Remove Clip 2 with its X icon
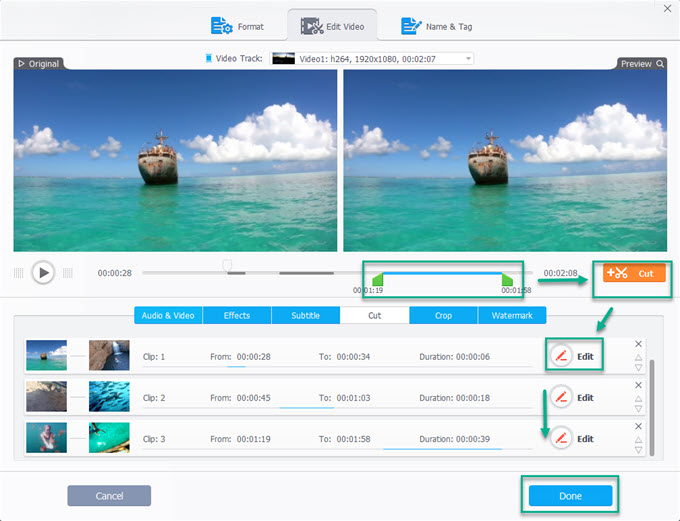This screenshot has width=680, height=521. coord(638,385)
